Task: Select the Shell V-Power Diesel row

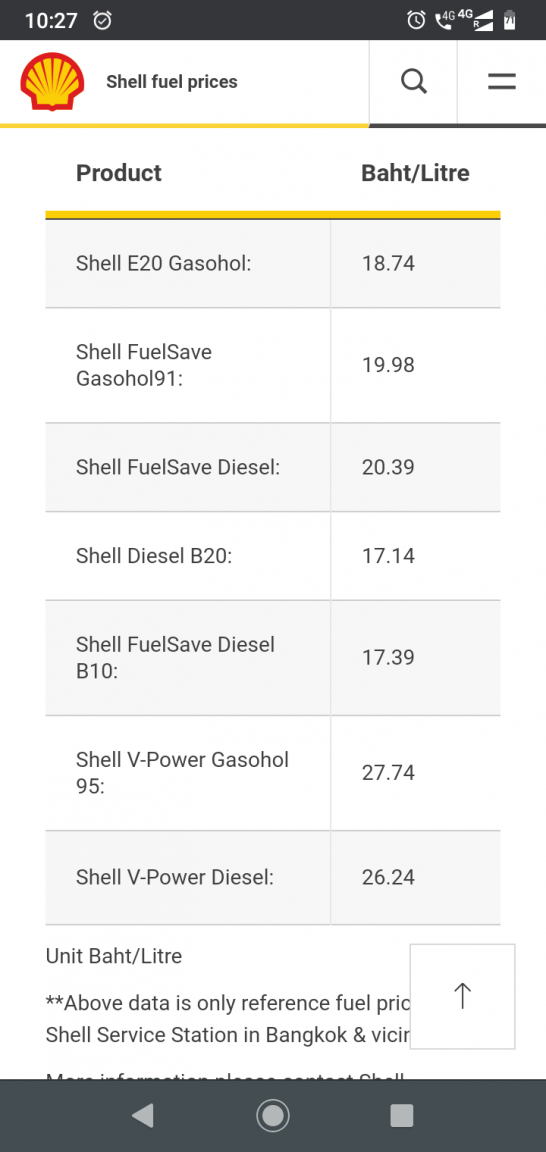Action: pos(273,877)
